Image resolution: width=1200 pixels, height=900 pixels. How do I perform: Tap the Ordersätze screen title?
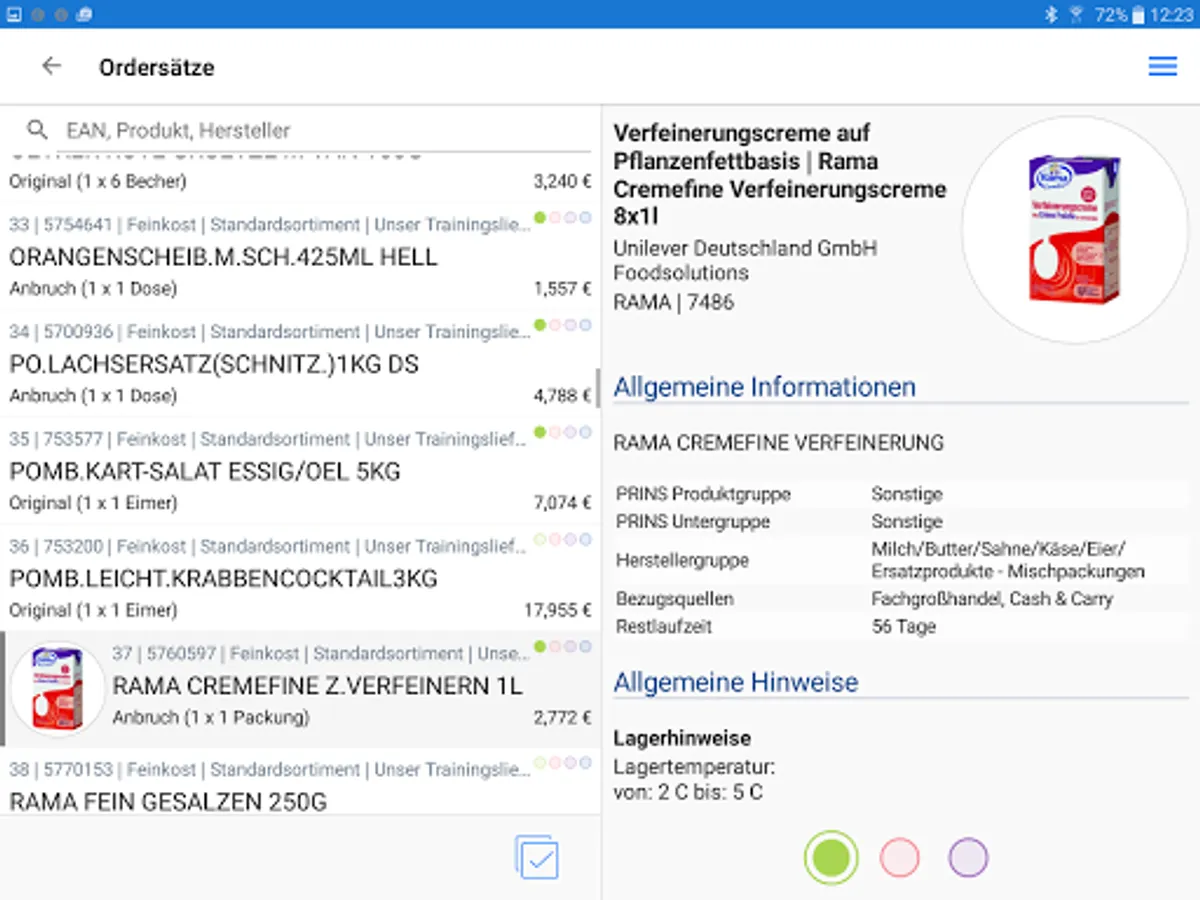[x=156, y=67]
